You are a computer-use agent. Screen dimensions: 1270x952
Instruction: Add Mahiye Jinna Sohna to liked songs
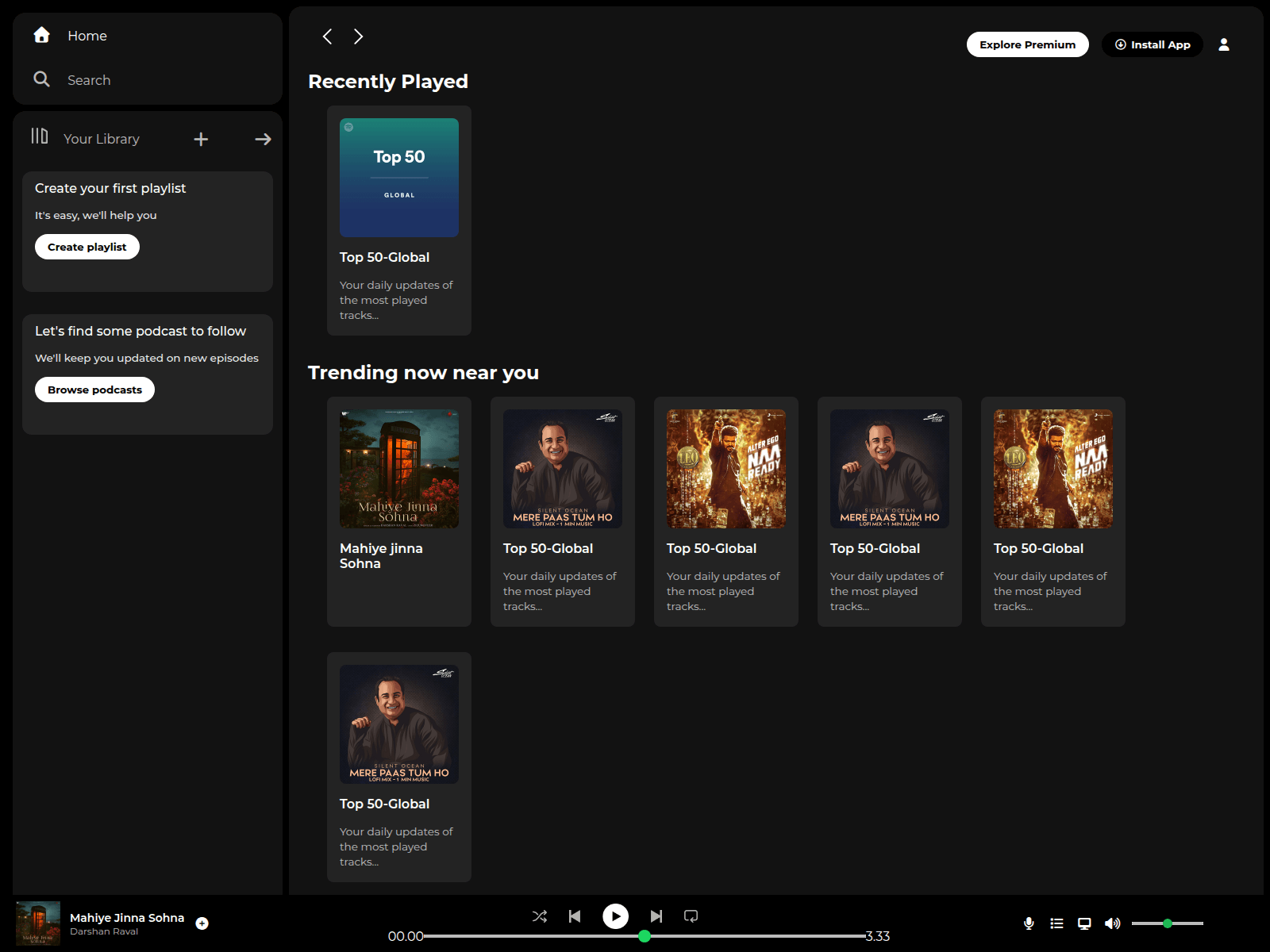202,923
